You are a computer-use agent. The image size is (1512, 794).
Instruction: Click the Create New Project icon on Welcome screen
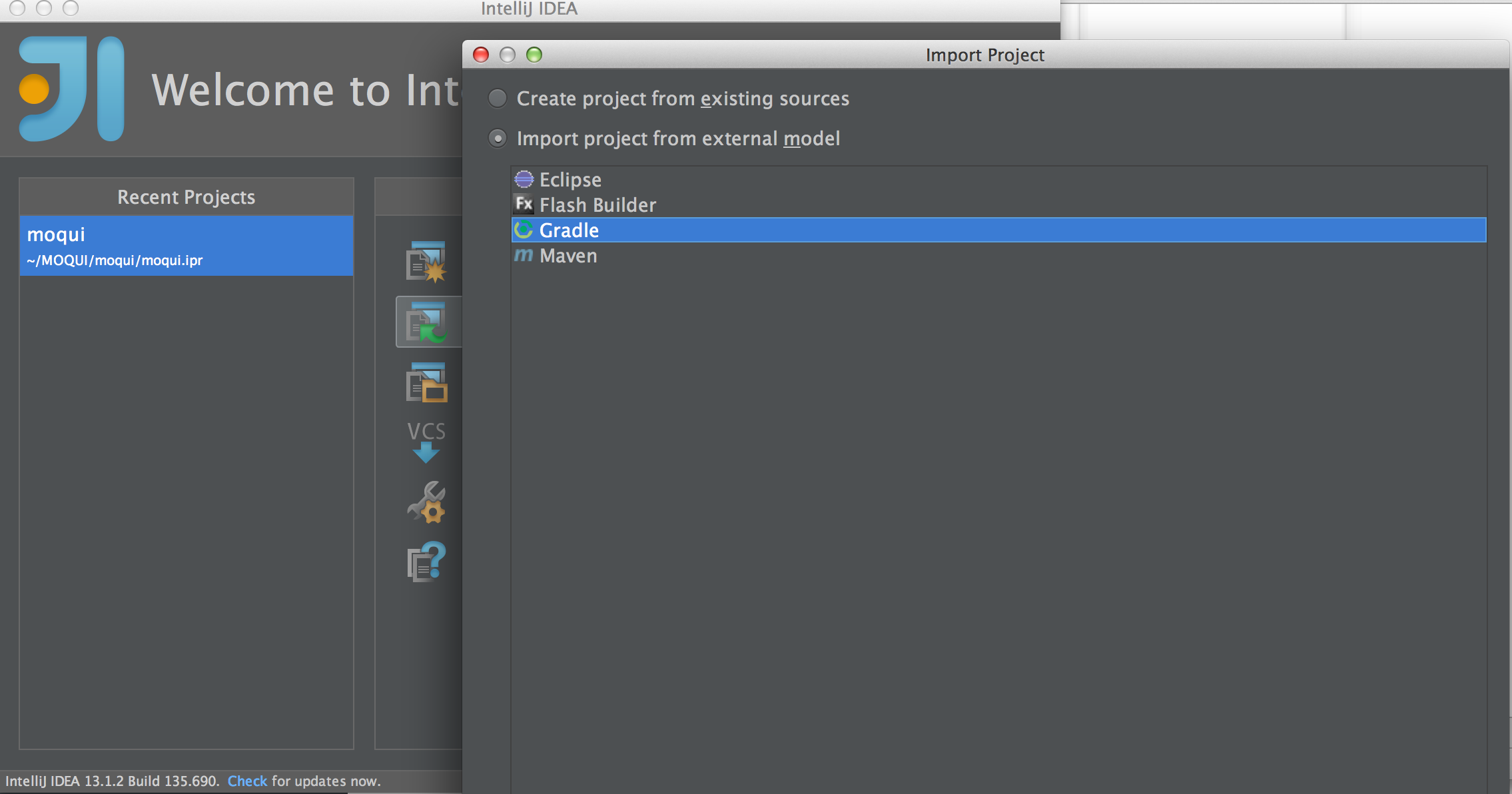(x=426, y=262)
